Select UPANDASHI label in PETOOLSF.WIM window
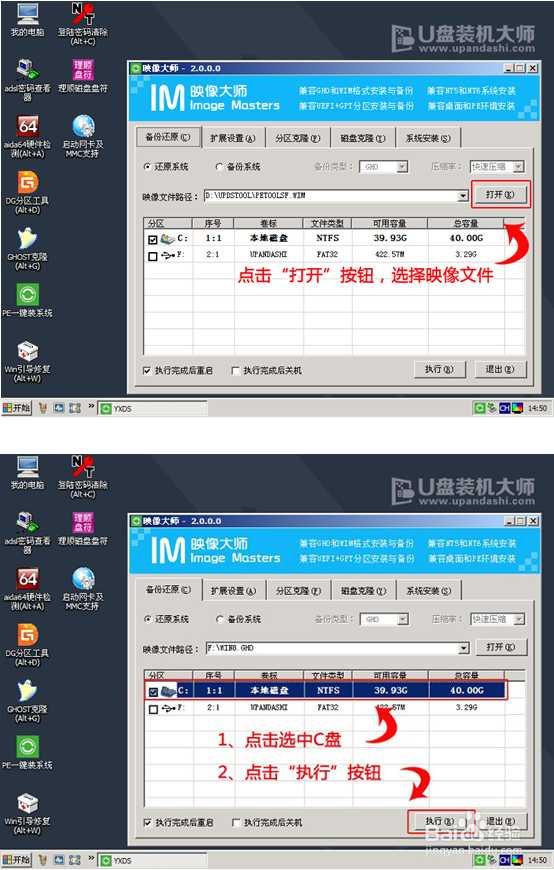554x870 pixels. tap(269, 254)
